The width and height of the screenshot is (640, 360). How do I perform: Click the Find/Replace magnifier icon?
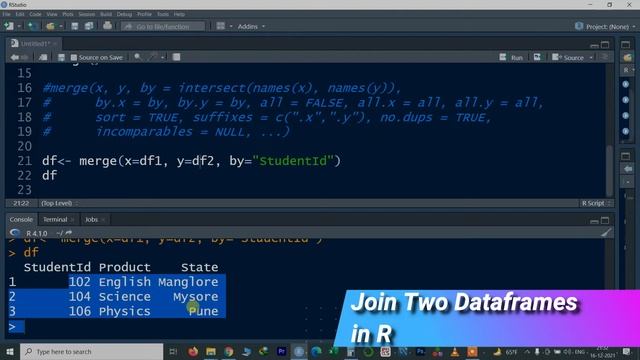[138, 57]
